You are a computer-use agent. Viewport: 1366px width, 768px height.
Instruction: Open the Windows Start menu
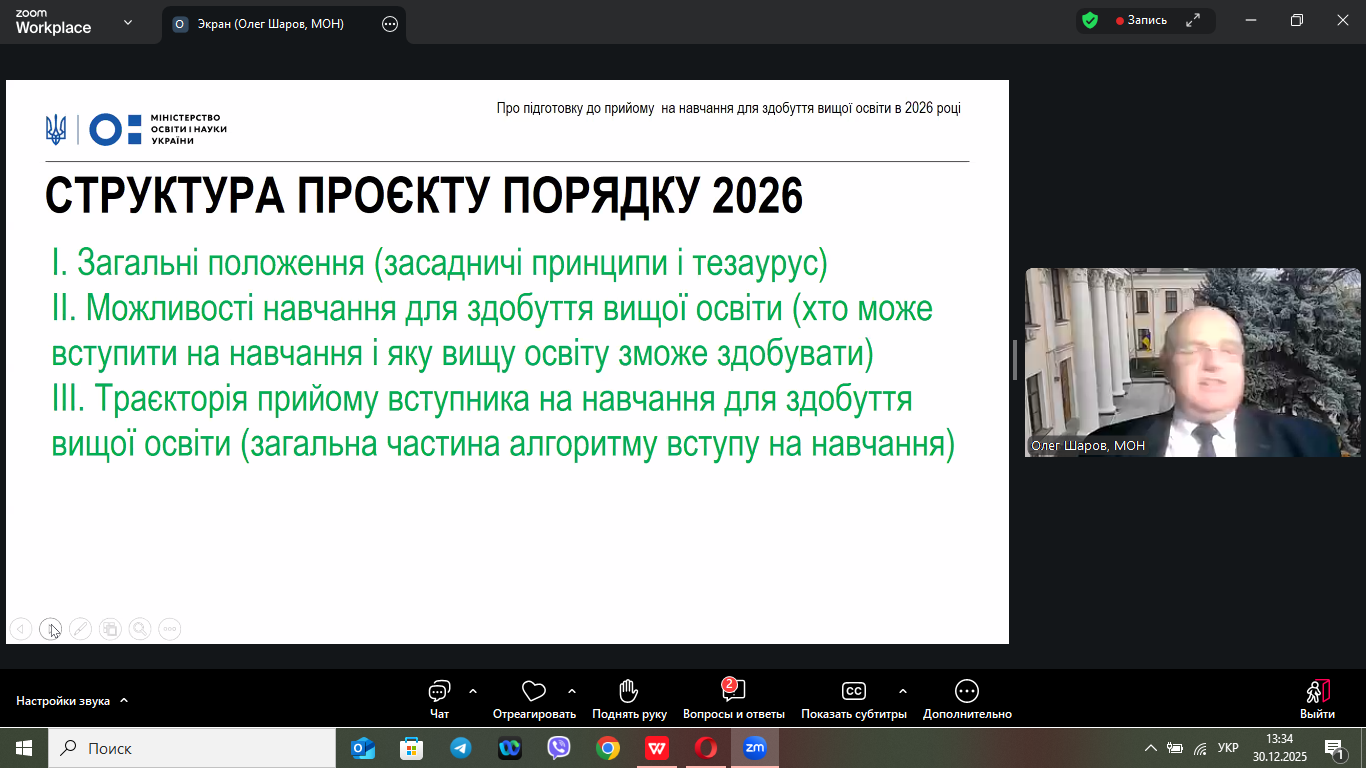click(x=24, y=748)
